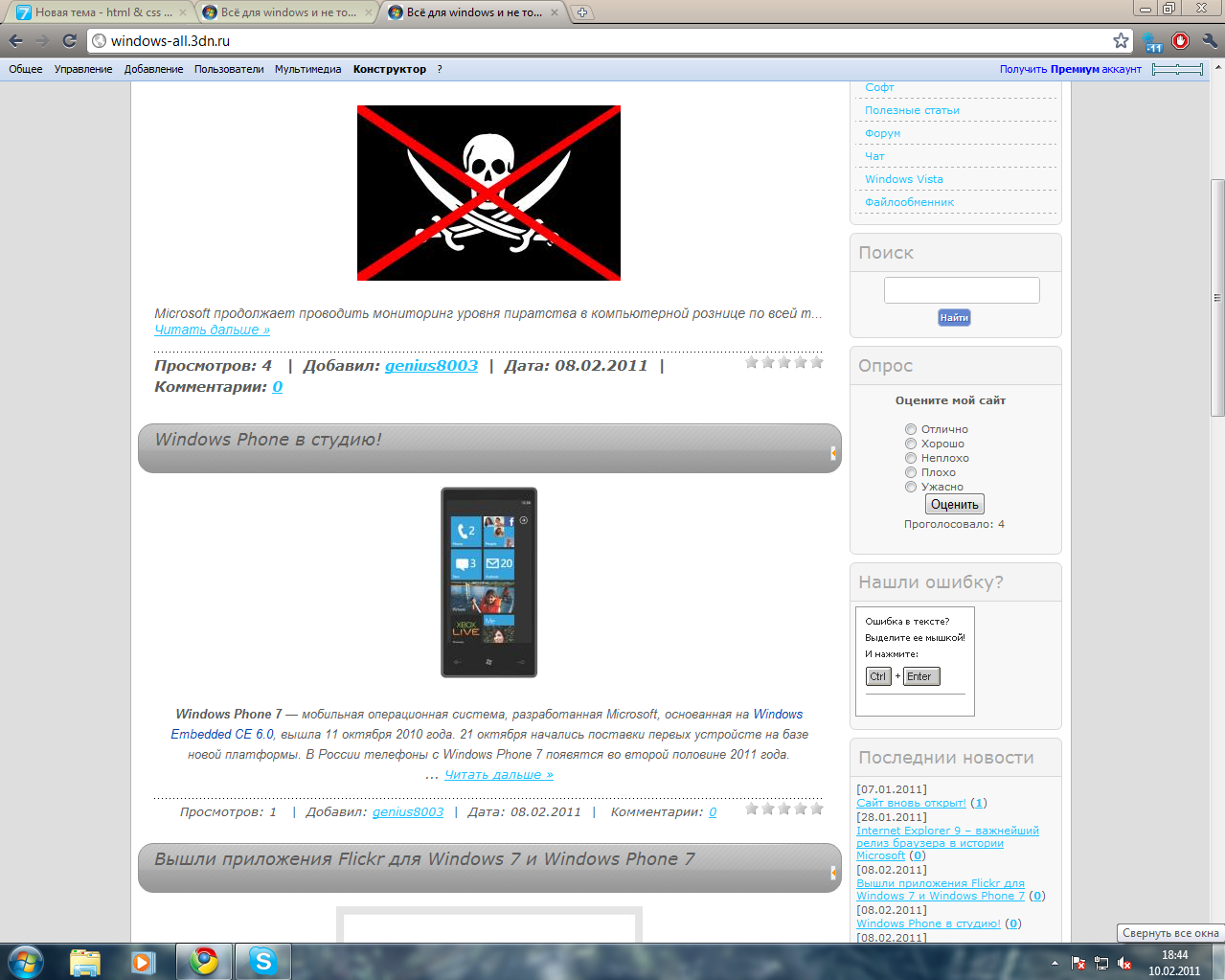Give the piracy article a five-star rating

817,362
